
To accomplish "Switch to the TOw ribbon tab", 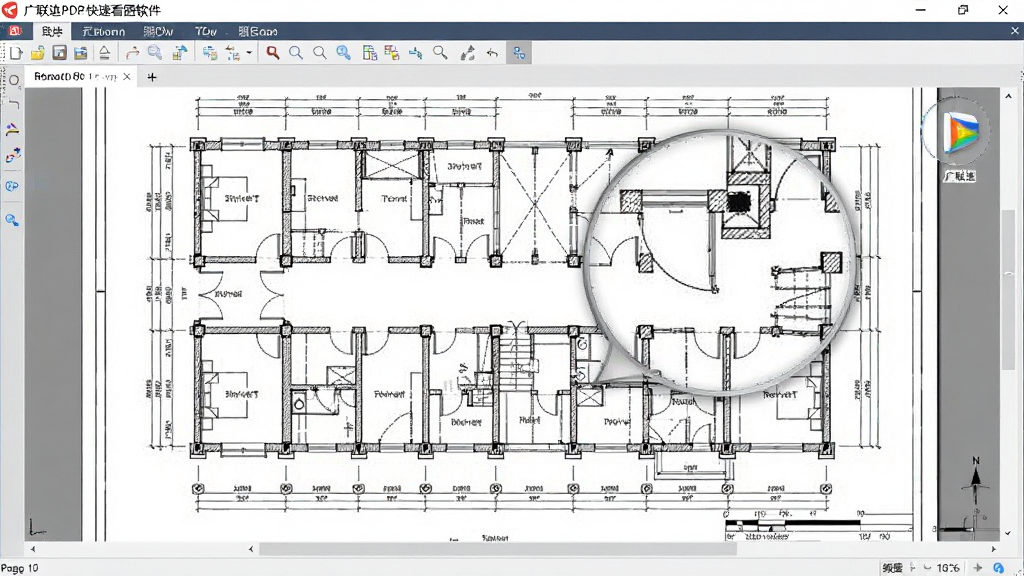I will (x=206, y=31).
